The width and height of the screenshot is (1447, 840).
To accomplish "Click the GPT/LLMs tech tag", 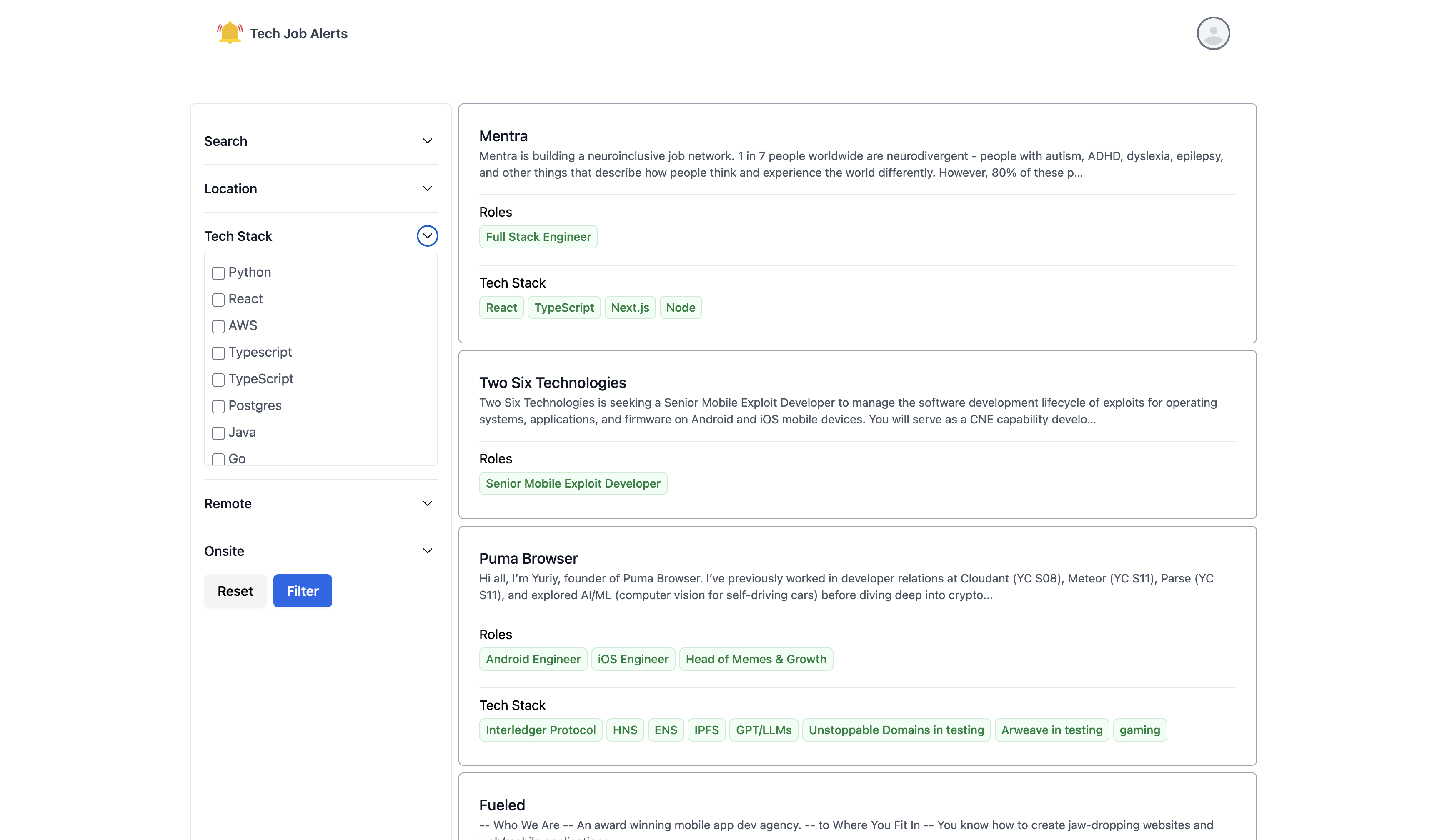I will [764, 730].
